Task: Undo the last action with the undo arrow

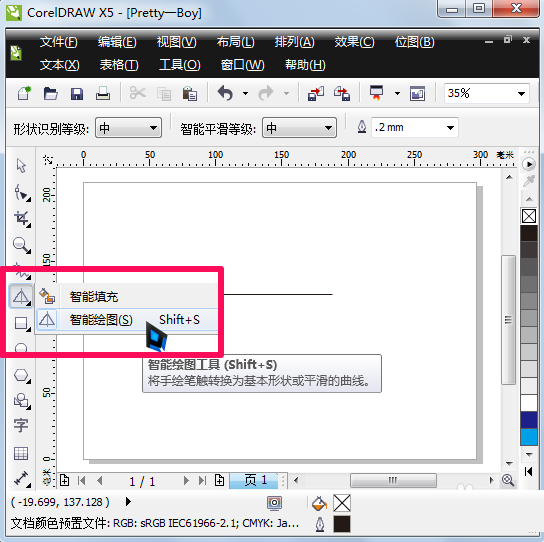Action: click(225, 93)
